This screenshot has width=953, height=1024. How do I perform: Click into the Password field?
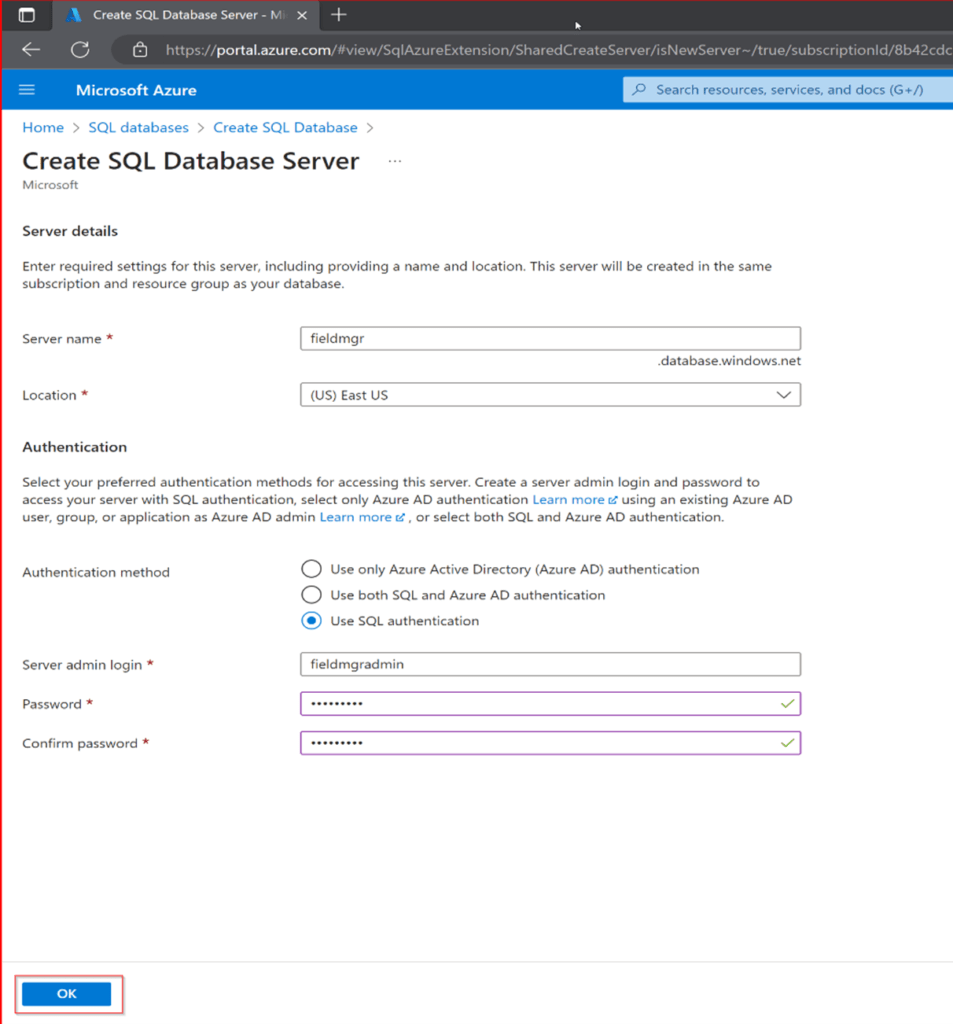point(550,704)
